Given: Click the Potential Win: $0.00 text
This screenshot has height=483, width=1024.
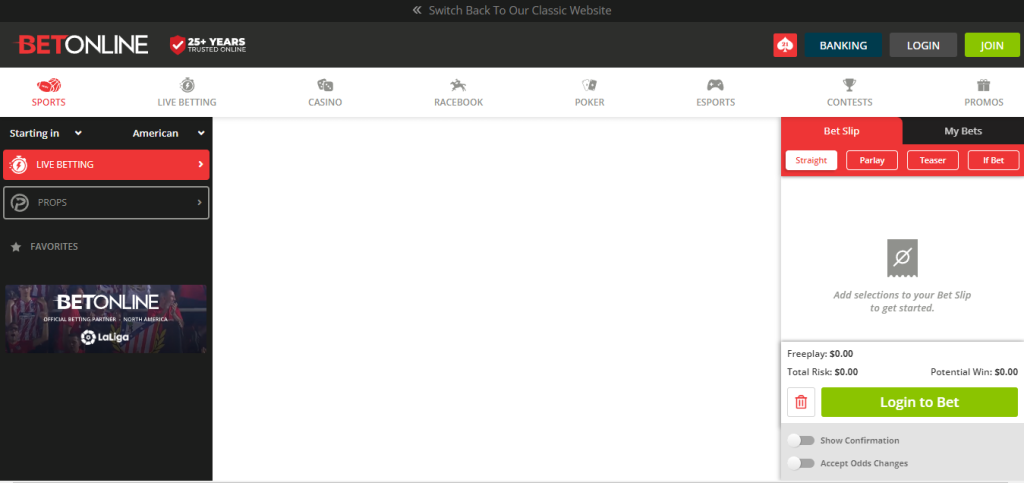Looking at the screenshot, I should (974, 373).
